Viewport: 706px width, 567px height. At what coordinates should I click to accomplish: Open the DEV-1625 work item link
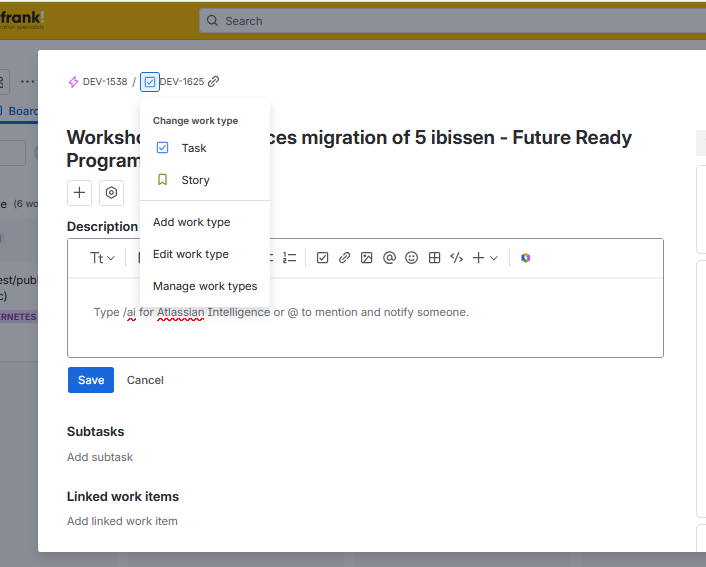(182, 82)
